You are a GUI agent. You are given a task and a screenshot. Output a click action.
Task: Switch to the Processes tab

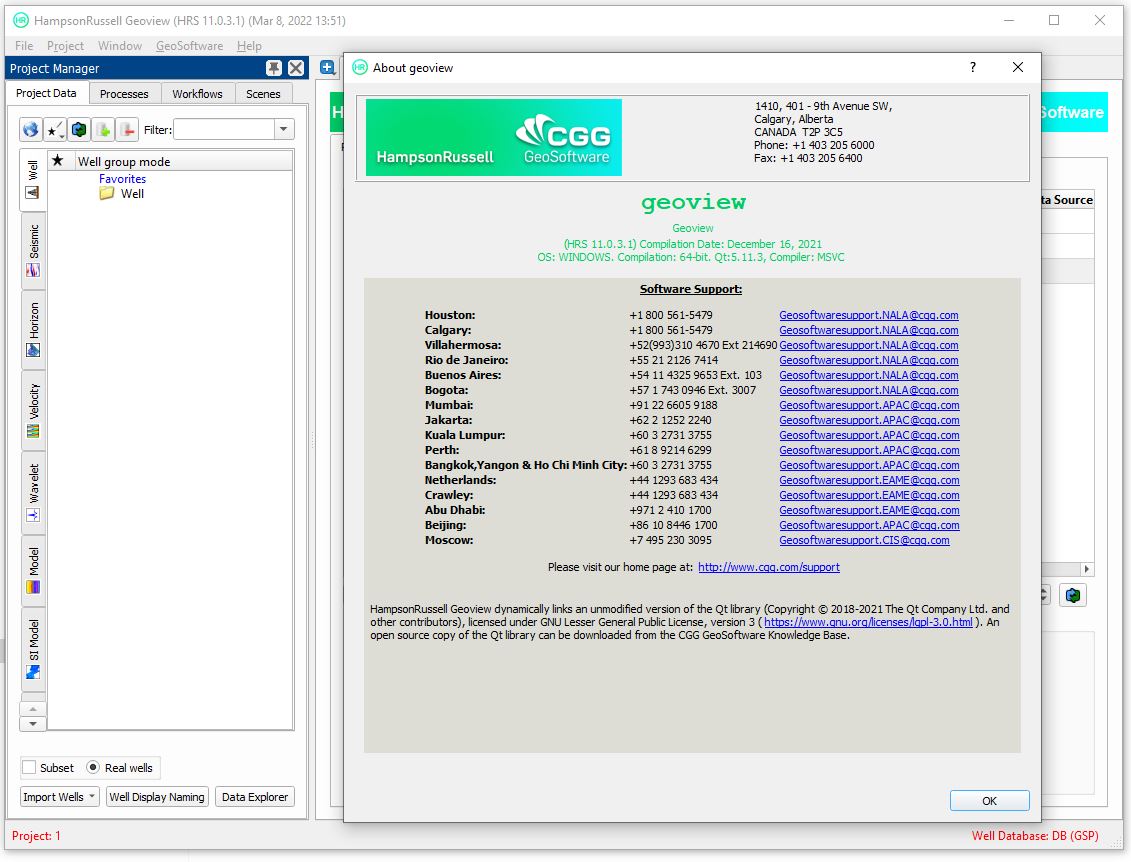coord(124,94)
